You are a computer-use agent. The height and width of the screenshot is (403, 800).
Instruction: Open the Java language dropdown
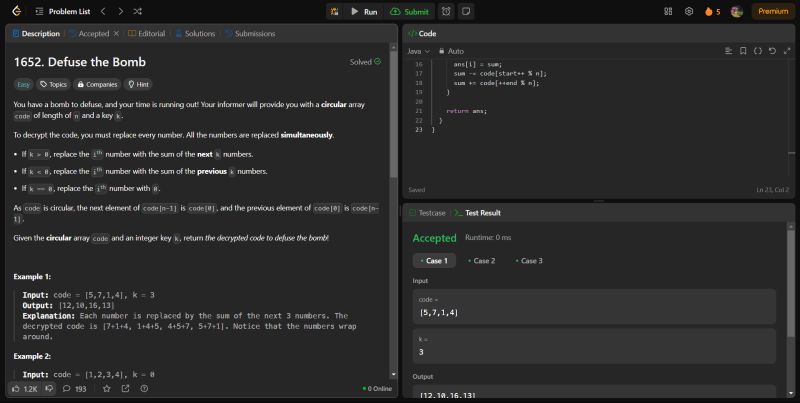pos(418,51)
